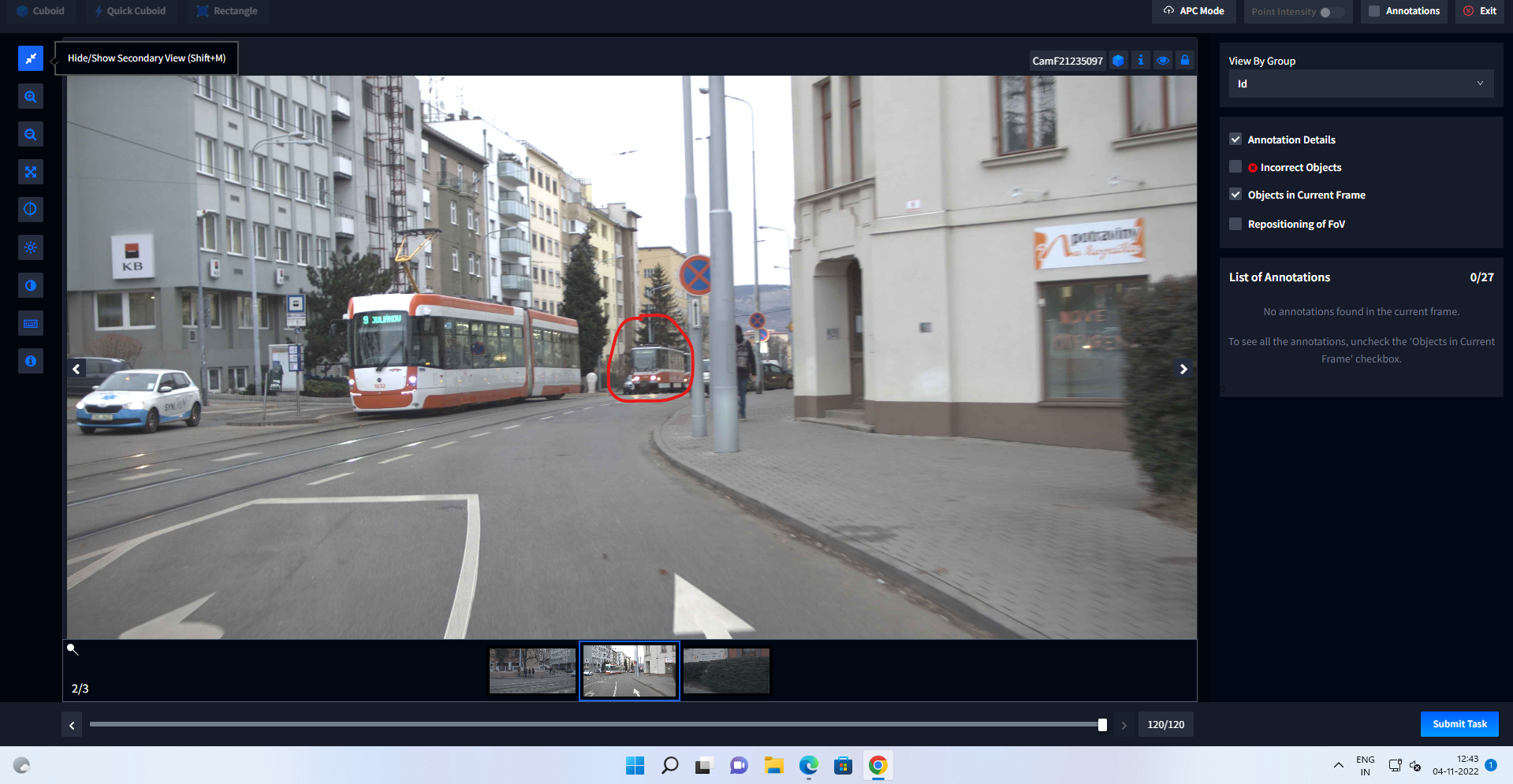Select the Quick Cuboid tool
The height and width of the screenshot is (784, 1513).
click(x=130, y=11)
